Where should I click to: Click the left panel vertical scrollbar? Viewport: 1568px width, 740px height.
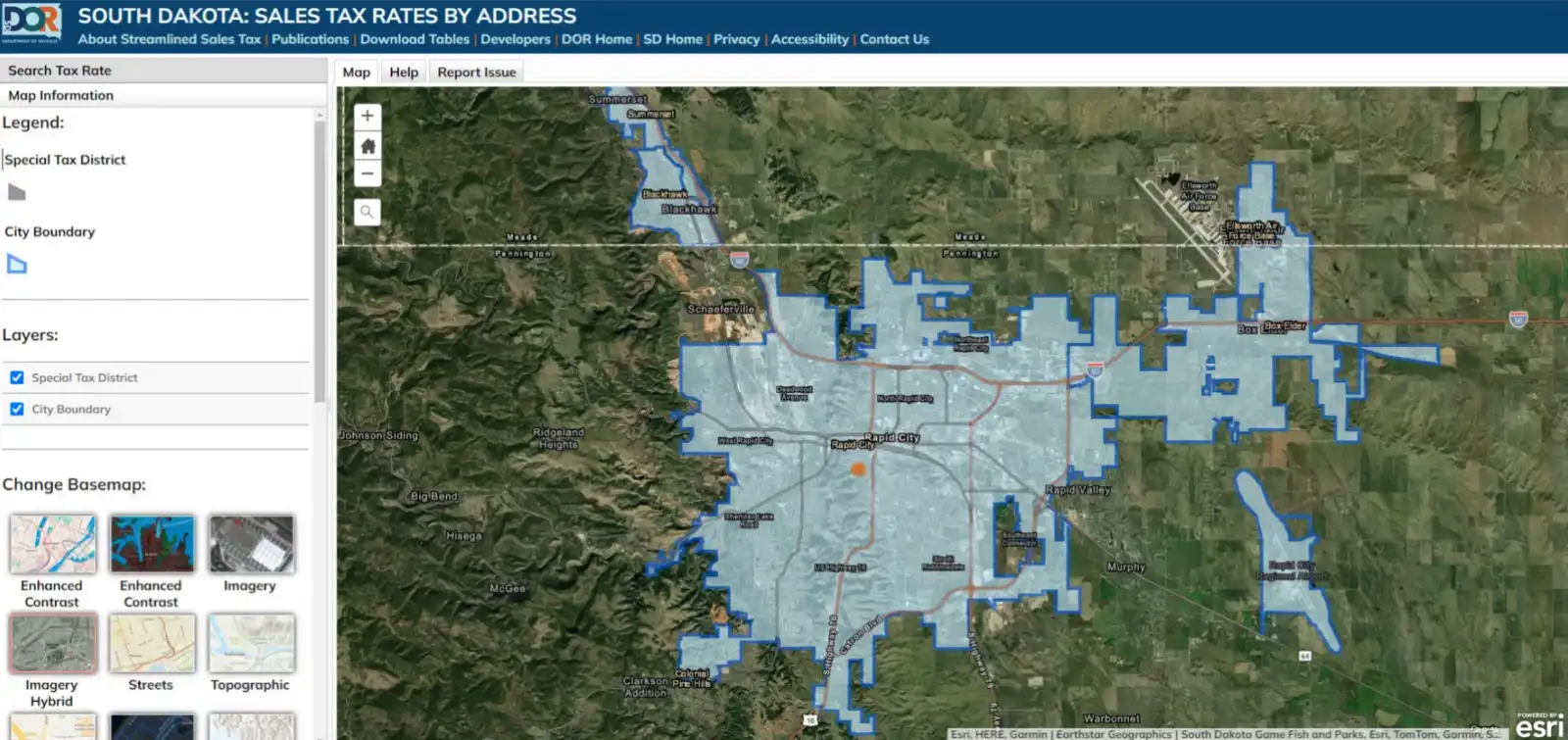click(319, 260)
